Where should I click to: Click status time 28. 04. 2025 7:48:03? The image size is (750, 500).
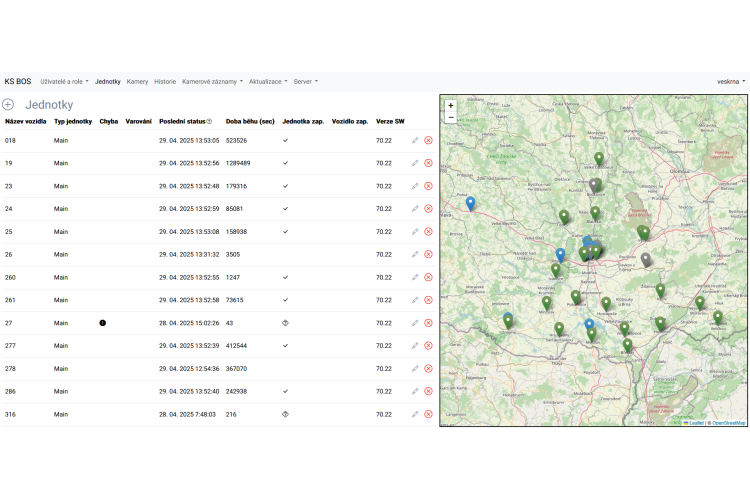pyautogui.click(x=188, y=414)
